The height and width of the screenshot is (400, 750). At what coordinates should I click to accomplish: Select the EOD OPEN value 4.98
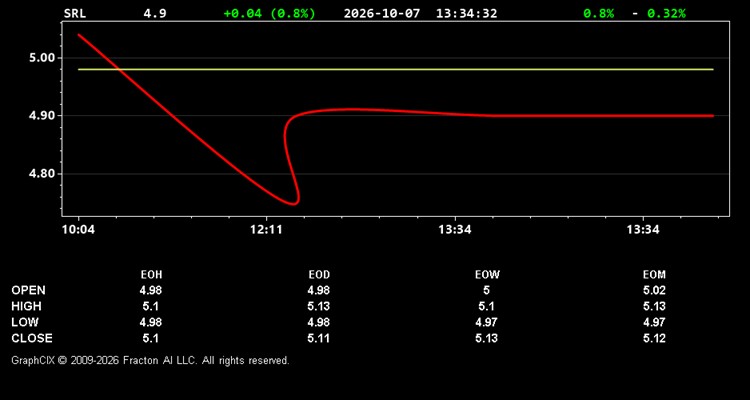tap(319, 290)
